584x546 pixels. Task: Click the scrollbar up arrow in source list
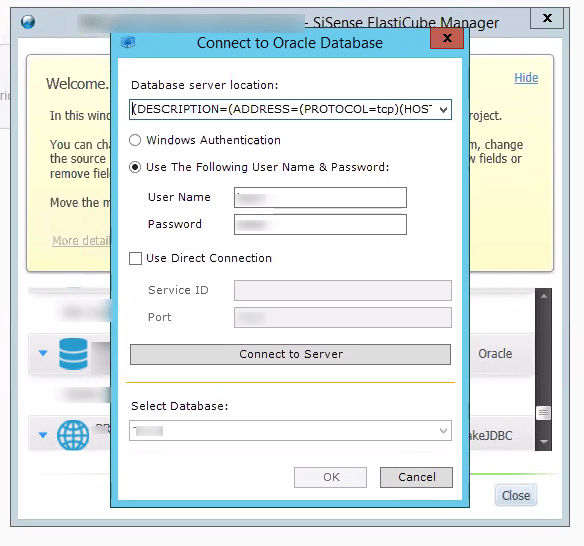[543, 296]
